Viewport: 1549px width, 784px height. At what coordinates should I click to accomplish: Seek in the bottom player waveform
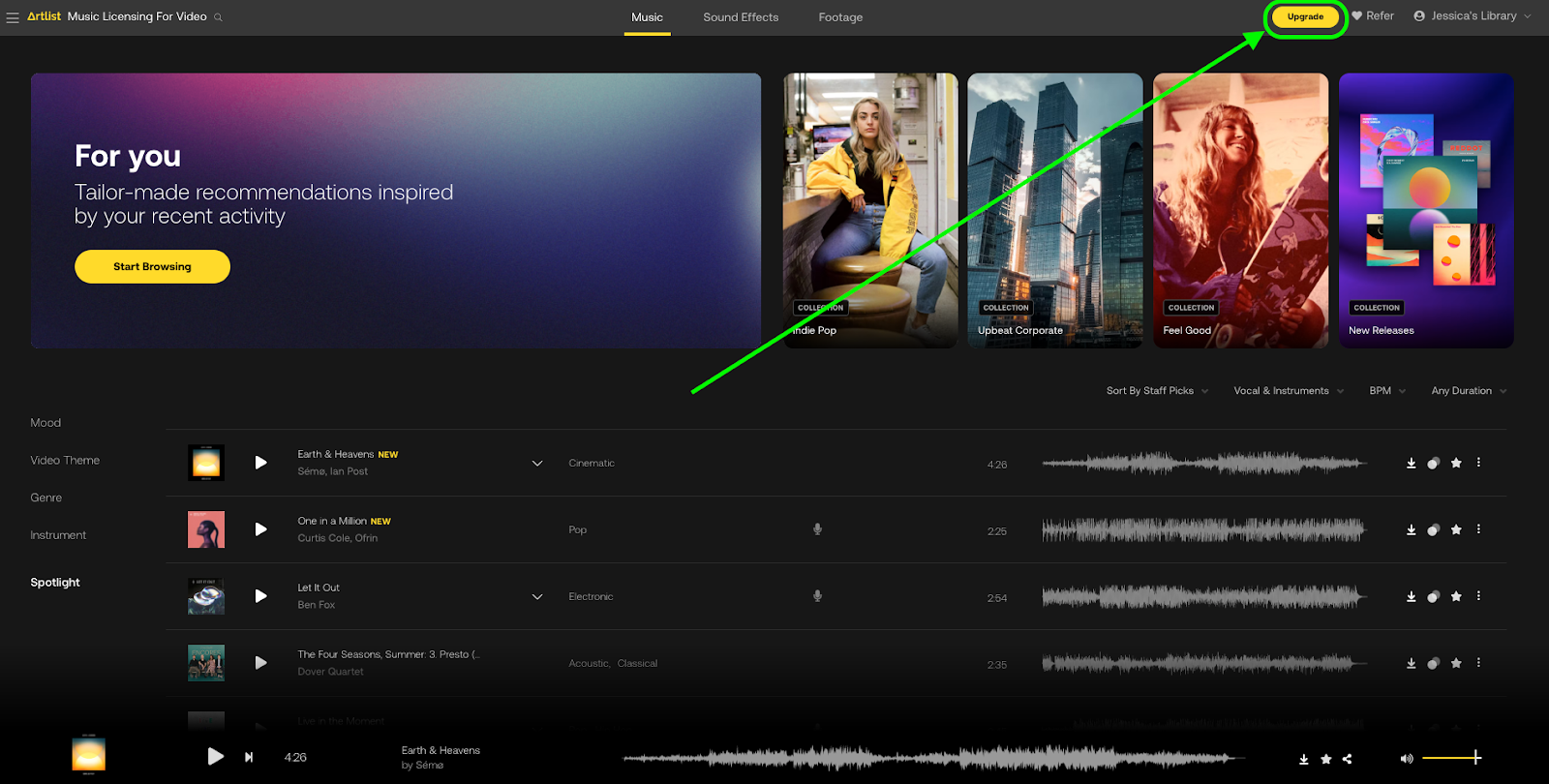(933, 758)
